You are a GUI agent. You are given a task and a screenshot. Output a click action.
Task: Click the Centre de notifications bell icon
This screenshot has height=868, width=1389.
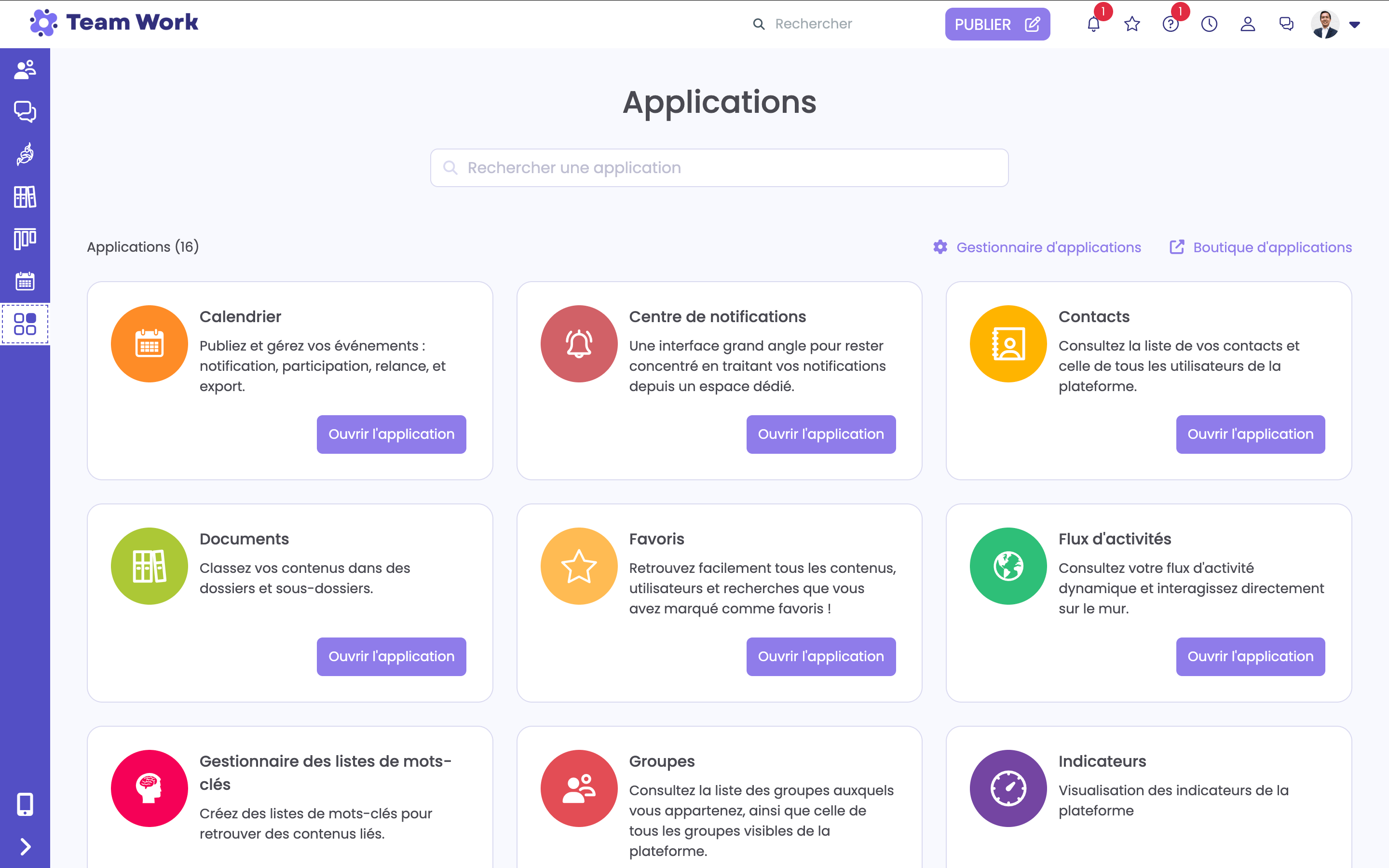click(x=579, y=344)
